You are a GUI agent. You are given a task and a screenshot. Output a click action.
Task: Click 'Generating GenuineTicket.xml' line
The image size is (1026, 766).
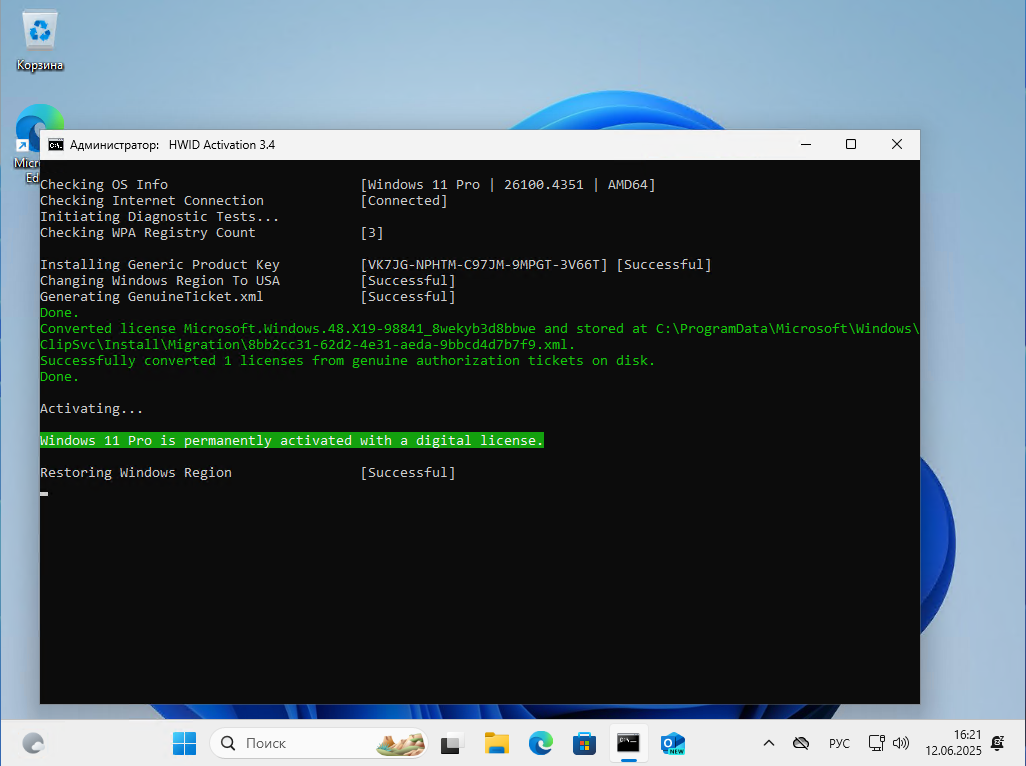pos(151,296)
